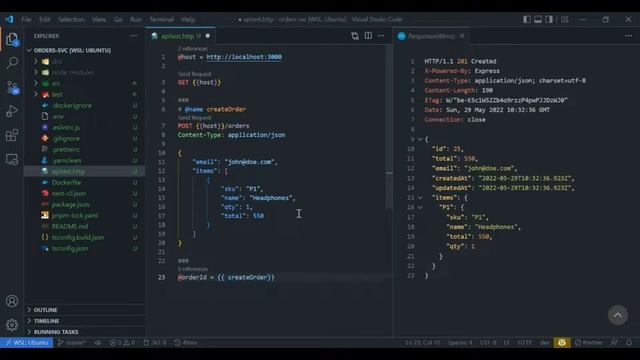
Task: Fold the response JSON root at line 9
Action: click(x=420, y=139)
